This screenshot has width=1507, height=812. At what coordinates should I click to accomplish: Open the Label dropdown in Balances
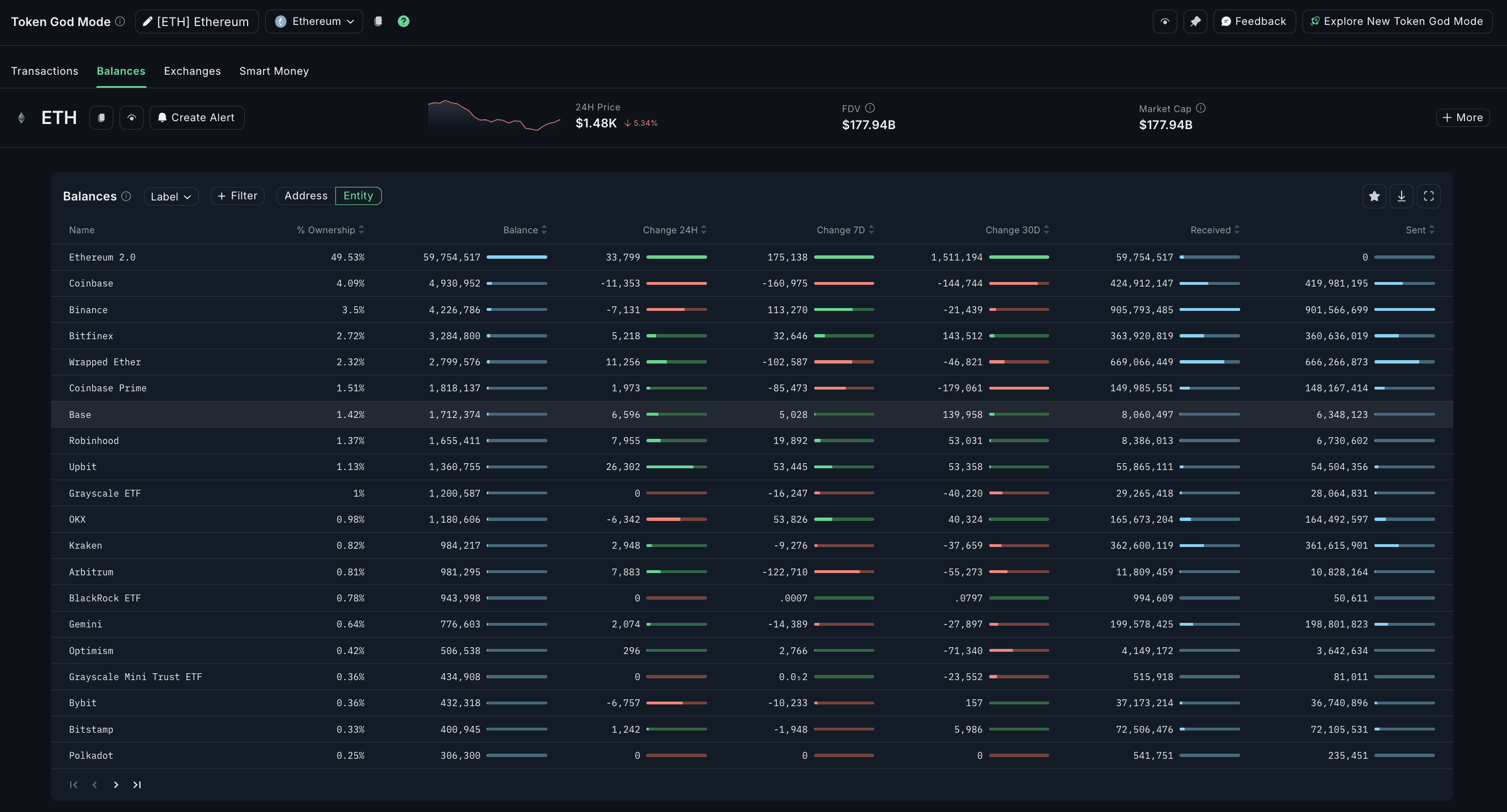pyautogui.click(x=171, y=196)
